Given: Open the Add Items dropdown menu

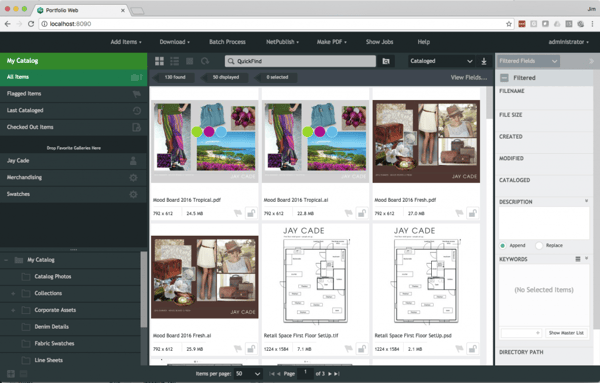Looking at the screenshot, I should tap(126, 42).
